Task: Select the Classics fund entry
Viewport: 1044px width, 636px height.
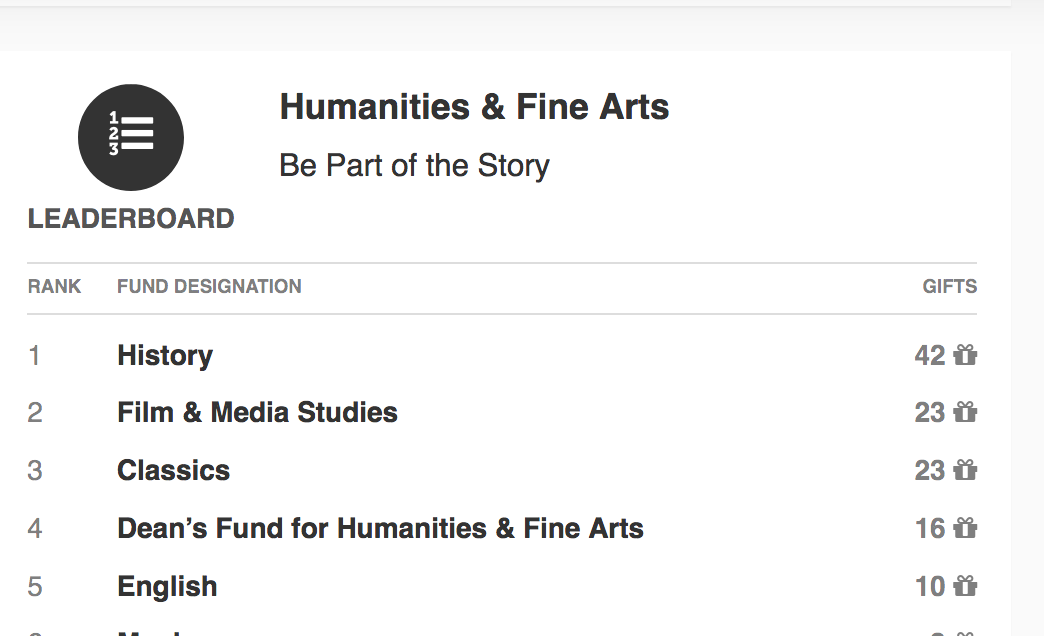Action: pos(173,470)
